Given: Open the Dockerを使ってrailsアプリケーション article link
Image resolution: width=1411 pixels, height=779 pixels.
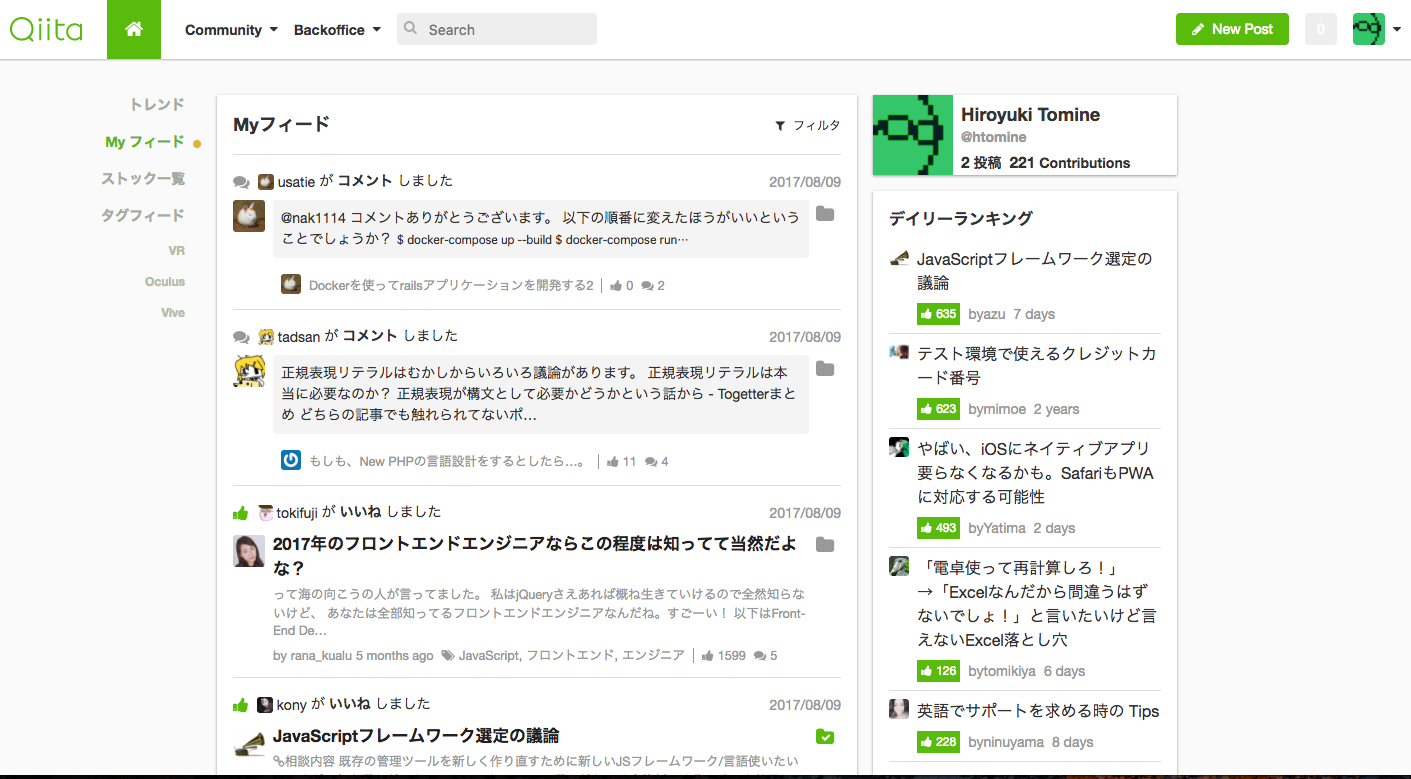Looking at the screenshot, I should click(x=451, y=285).
